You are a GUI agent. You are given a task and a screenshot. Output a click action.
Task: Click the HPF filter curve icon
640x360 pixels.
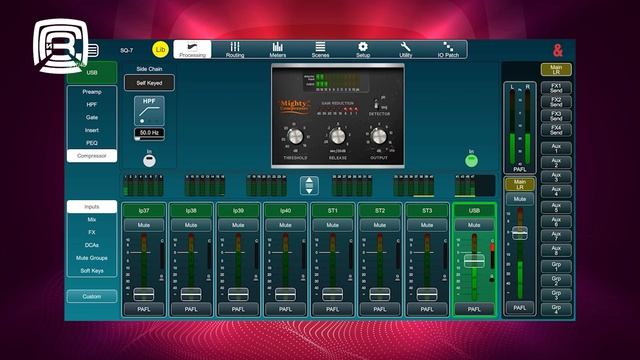coord(149,111)
